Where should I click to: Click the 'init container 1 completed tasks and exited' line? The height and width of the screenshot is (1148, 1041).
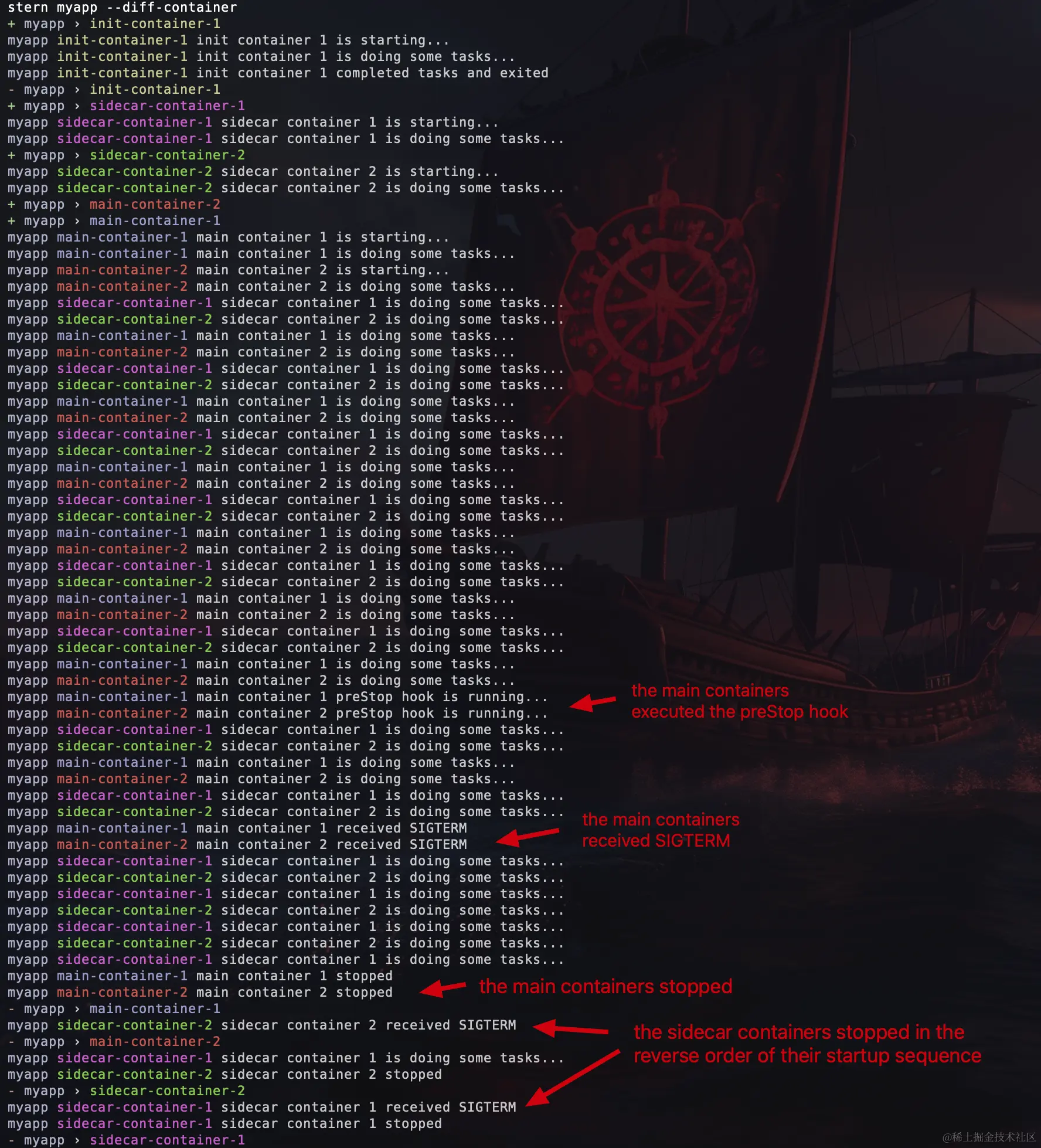[278, 73]
